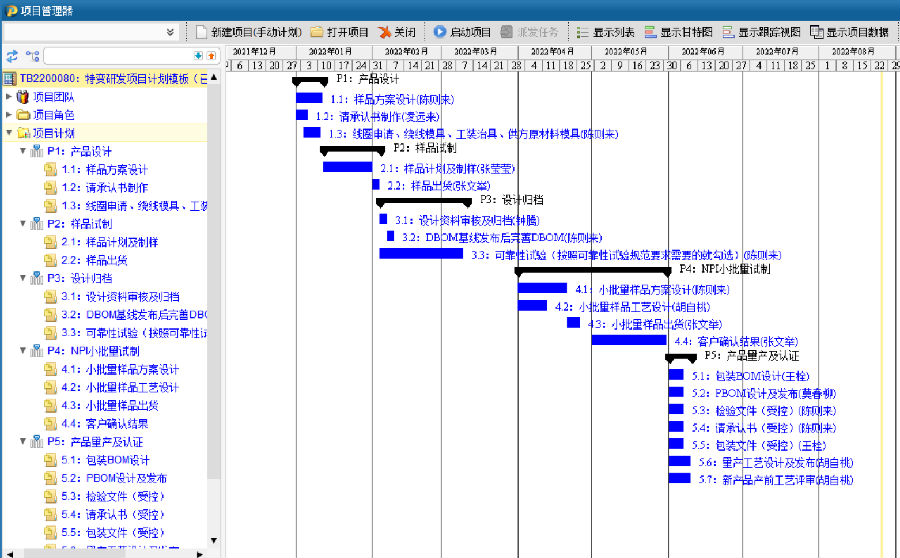900x558 pixels.
Task: Click task icon beside 1.1: 样品方案设计
Action: (x=51, y=169)
